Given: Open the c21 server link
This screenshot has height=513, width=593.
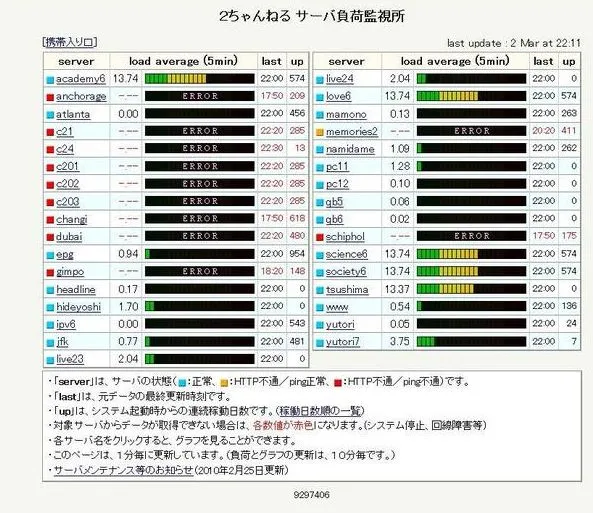Looking at the screenshot, I should [64, 131].
